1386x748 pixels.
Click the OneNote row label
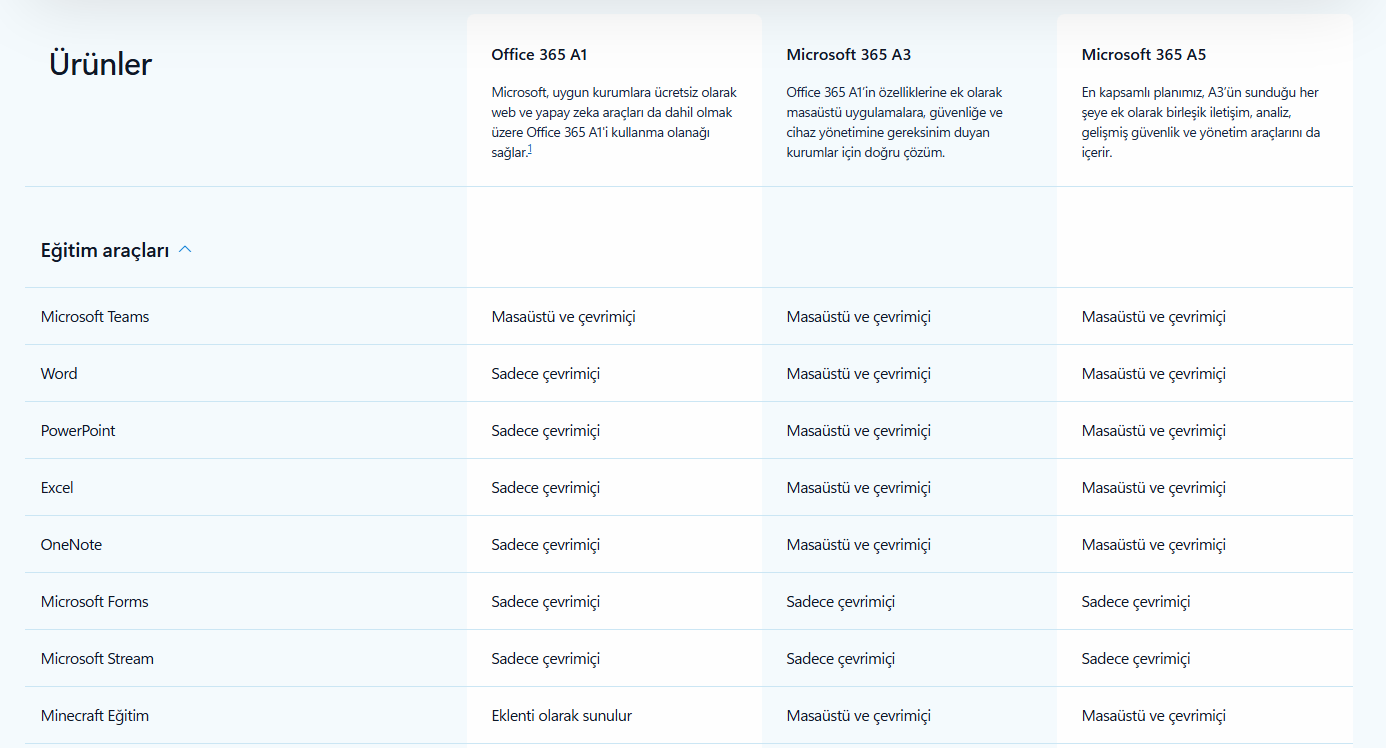tap(71, 545)
